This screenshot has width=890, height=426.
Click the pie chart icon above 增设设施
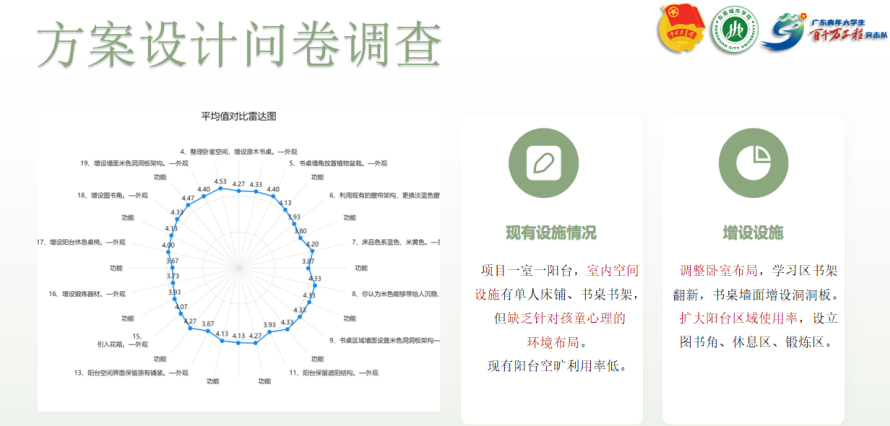click(753, 163)
